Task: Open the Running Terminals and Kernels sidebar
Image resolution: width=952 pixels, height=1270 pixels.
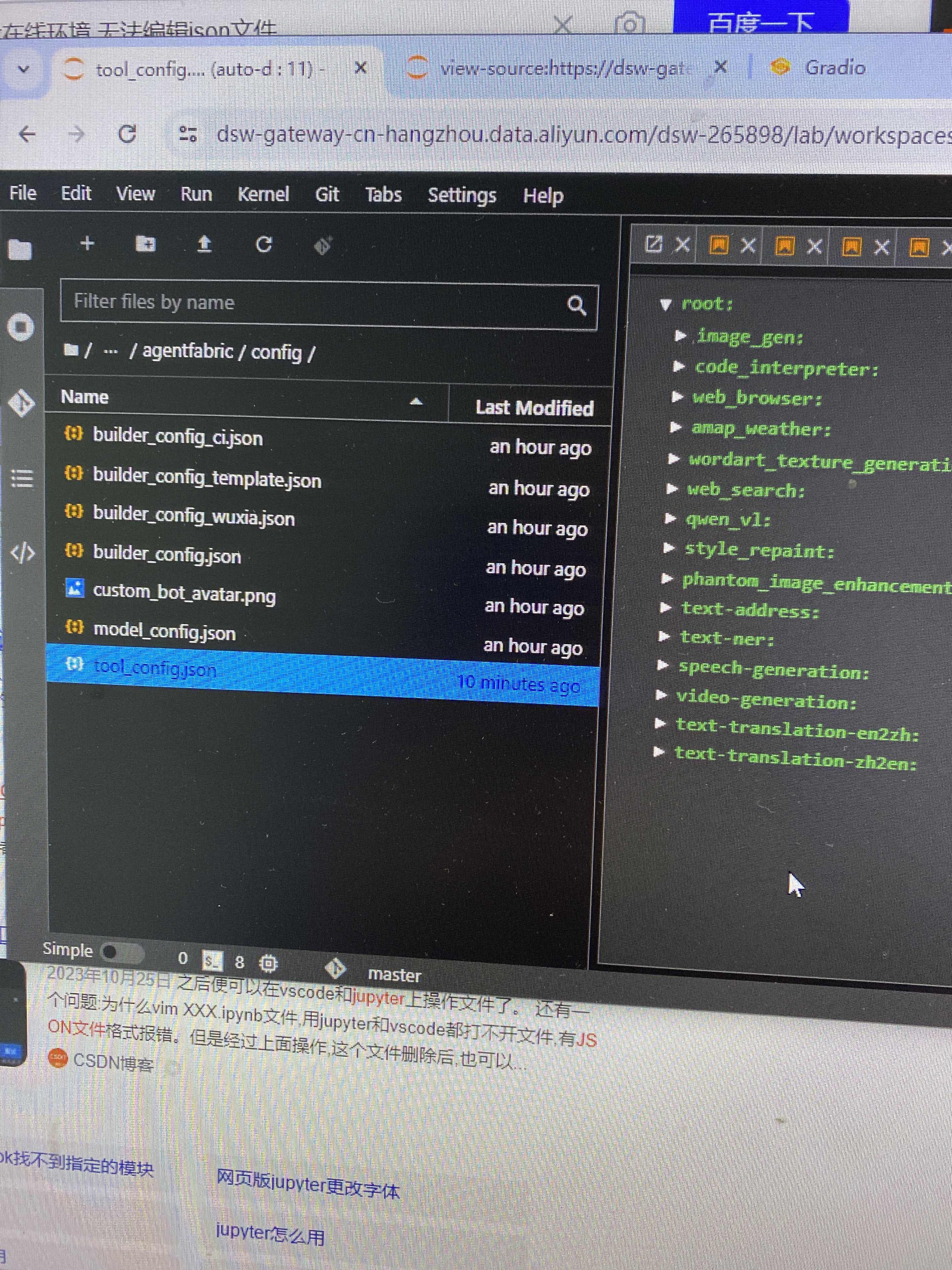Action: click(x=21, y=327)
